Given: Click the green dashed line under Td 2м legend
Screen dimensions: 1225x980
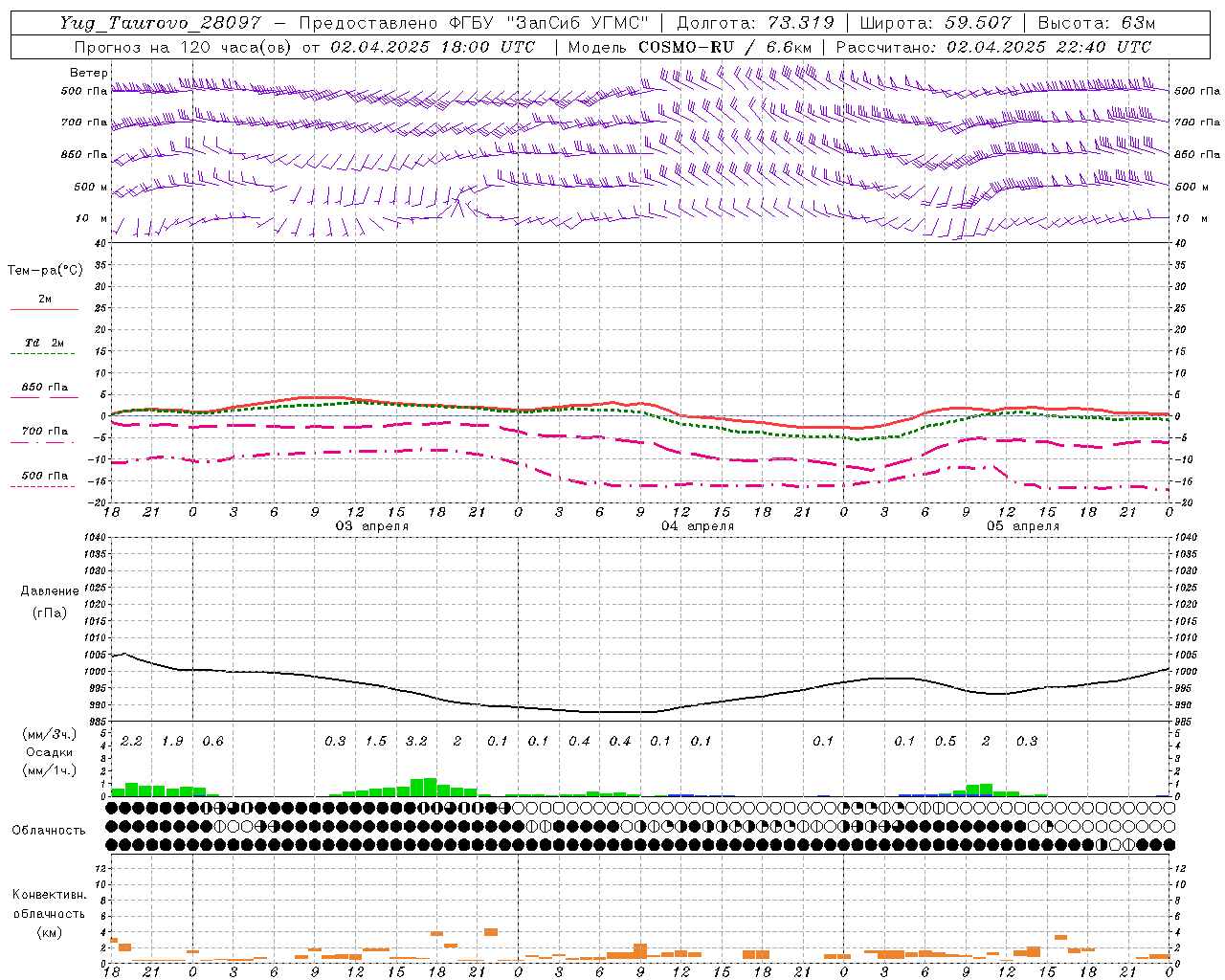Looking at the screenshot, I should click(42, 354).
